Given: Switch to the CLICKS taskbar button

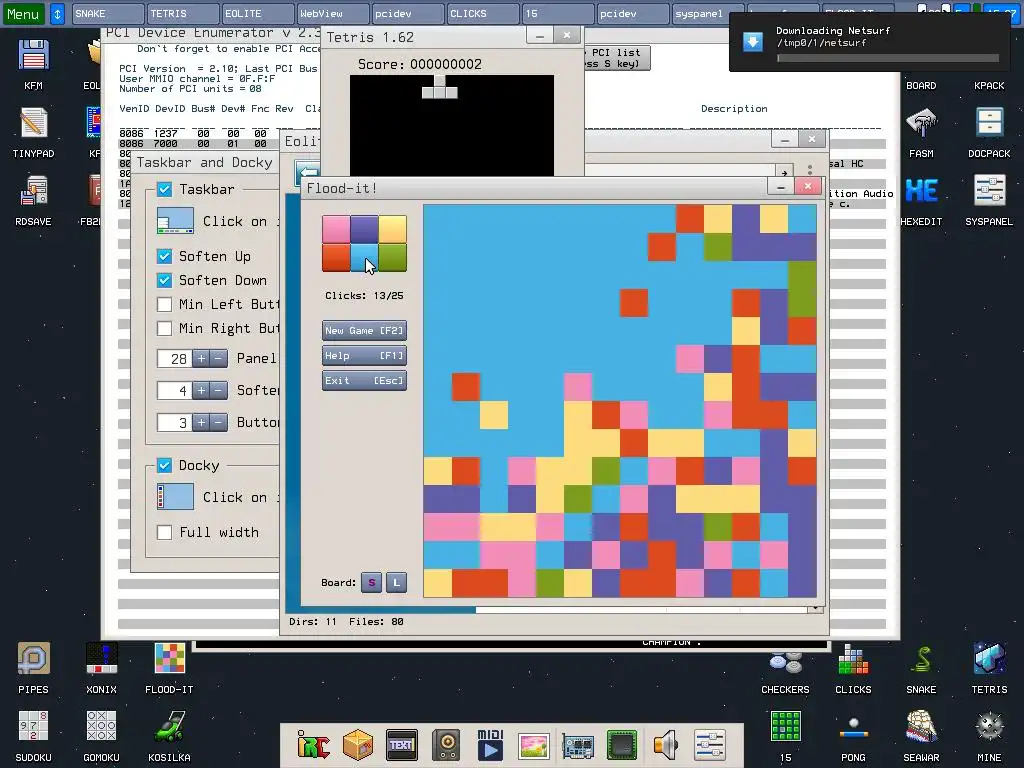Looking at the screenshot, I should [x=482, y=14].
